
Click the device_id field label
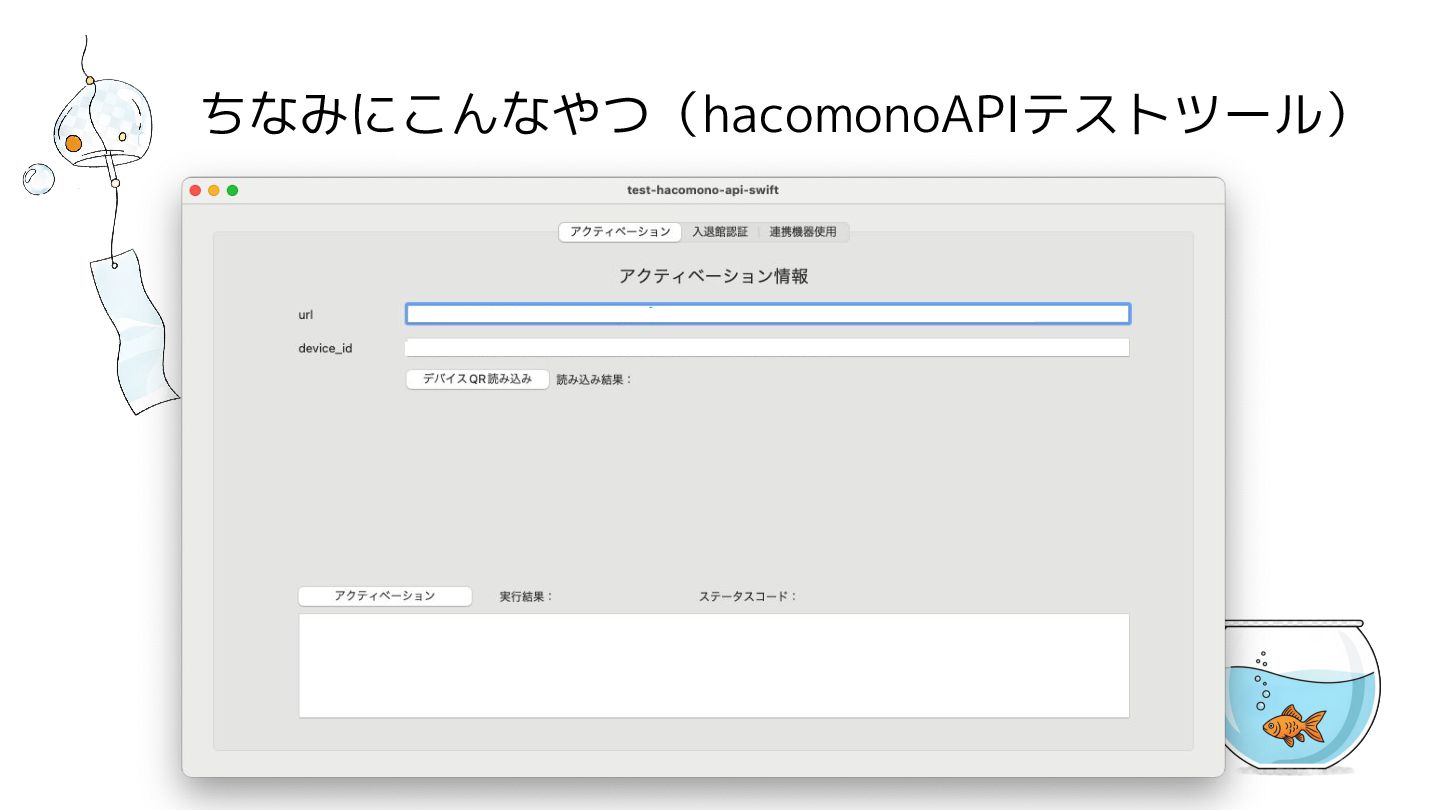(x=325, y=348)
